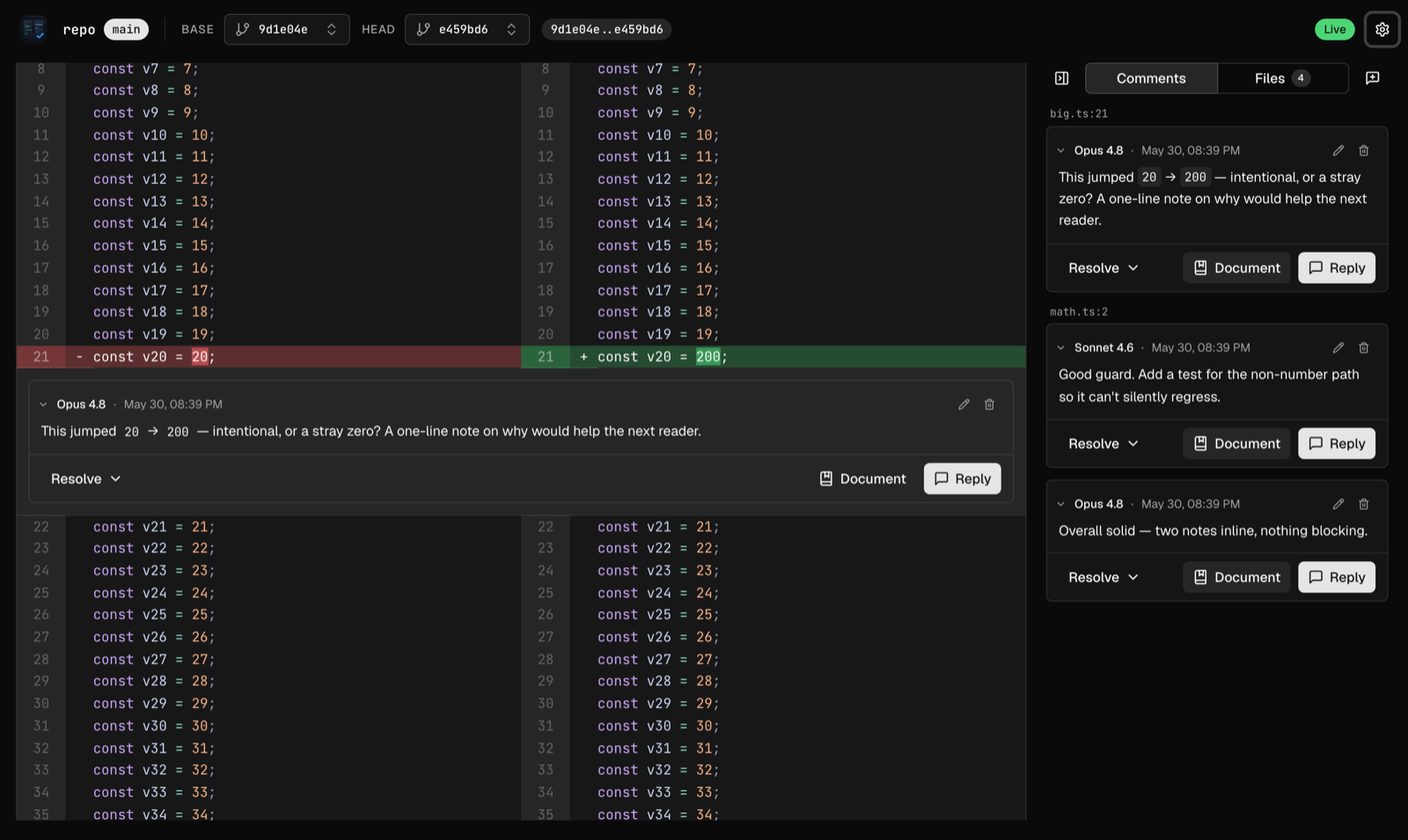
Task: Open Resolve dropdown on big.ts:21 sidebar comment
Action: [x=1103, y=268]
